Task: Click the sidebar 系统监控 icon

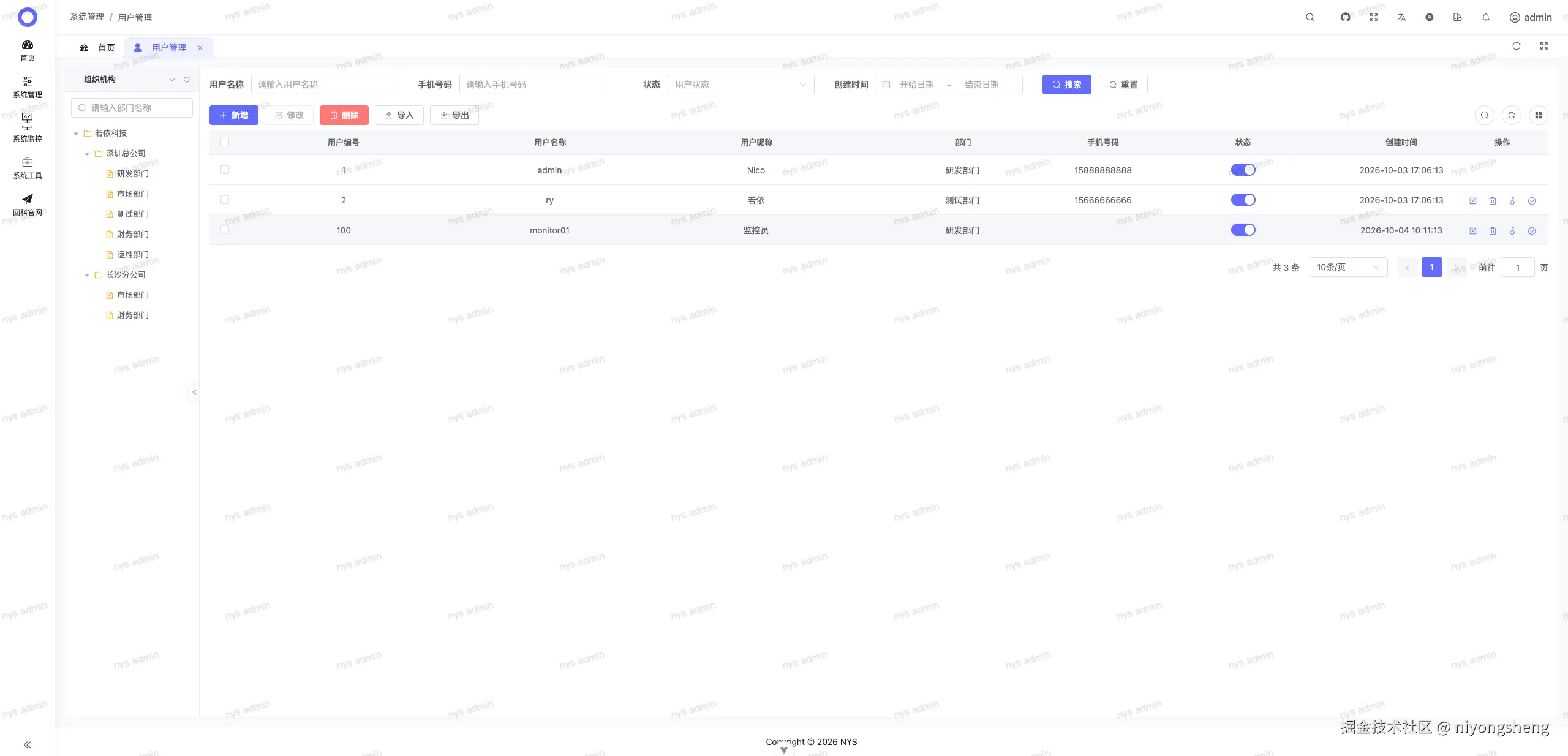Action: coord(28,121)
